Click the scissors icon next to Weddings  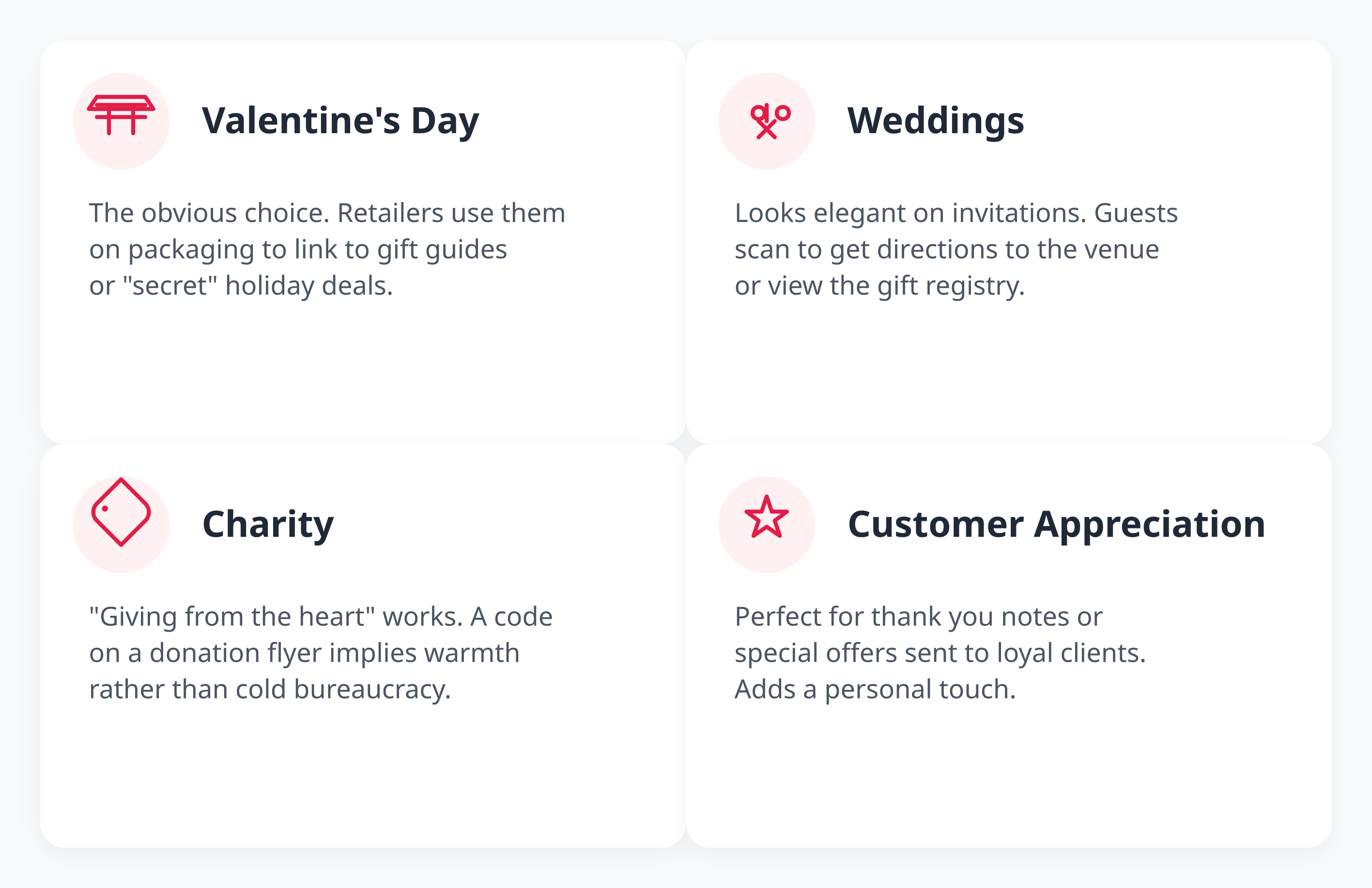point(769,121)
